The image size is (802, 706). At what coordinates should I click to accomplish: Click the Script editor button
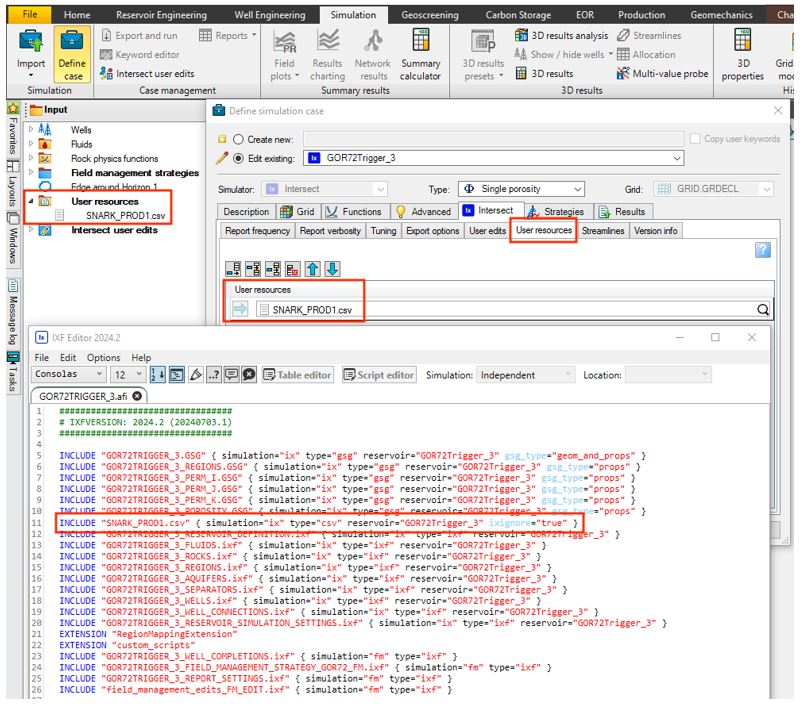379,375
